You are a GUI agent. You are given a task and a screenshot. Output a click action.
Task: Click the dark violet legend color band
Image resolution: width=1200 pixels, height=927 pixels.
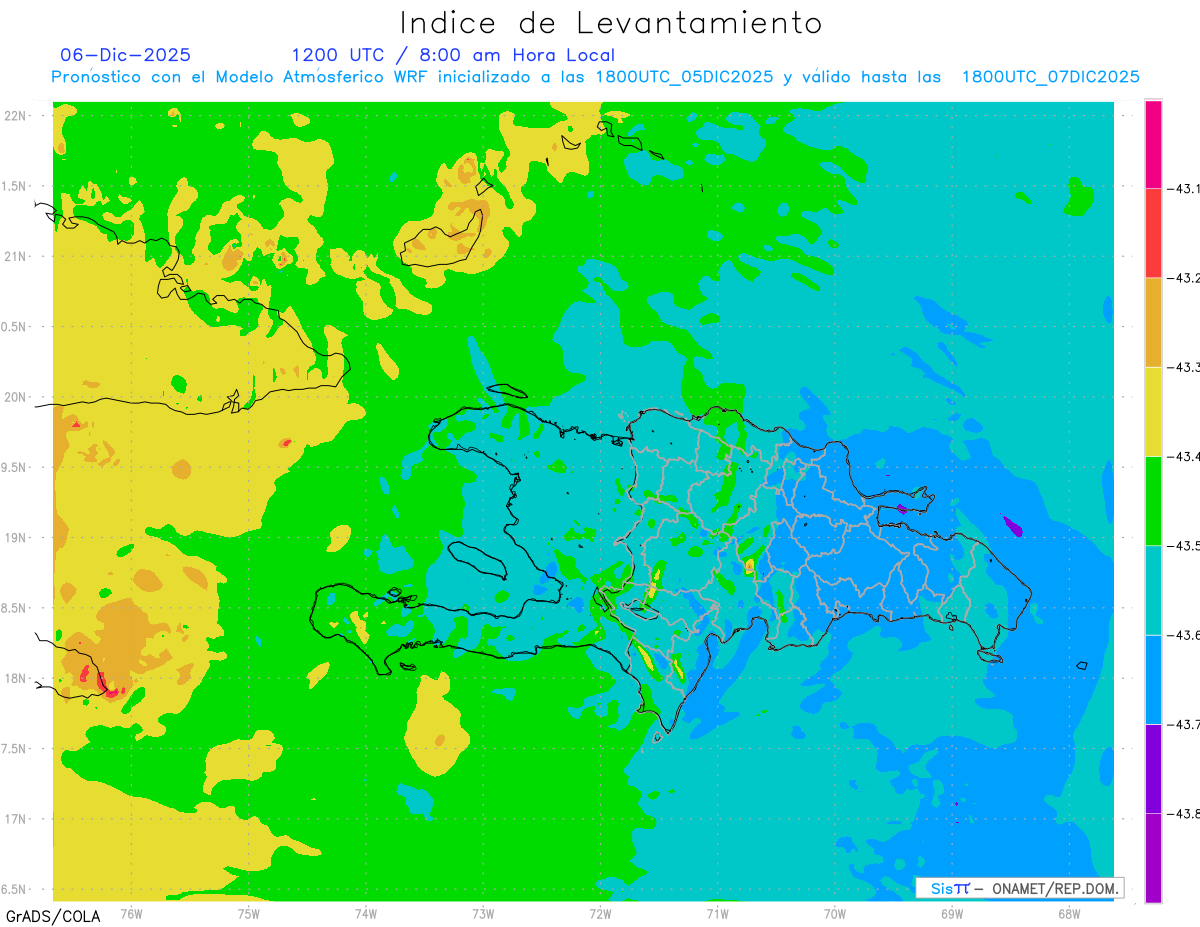[1153, 768]
